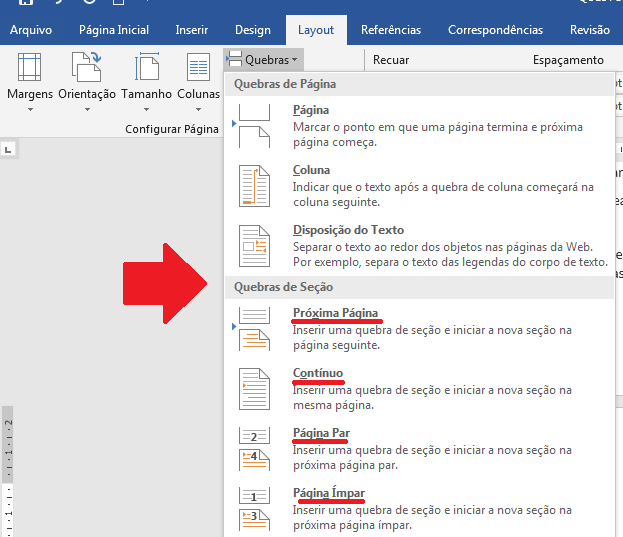Click the Contínuo section break icon

pos(254,388)
